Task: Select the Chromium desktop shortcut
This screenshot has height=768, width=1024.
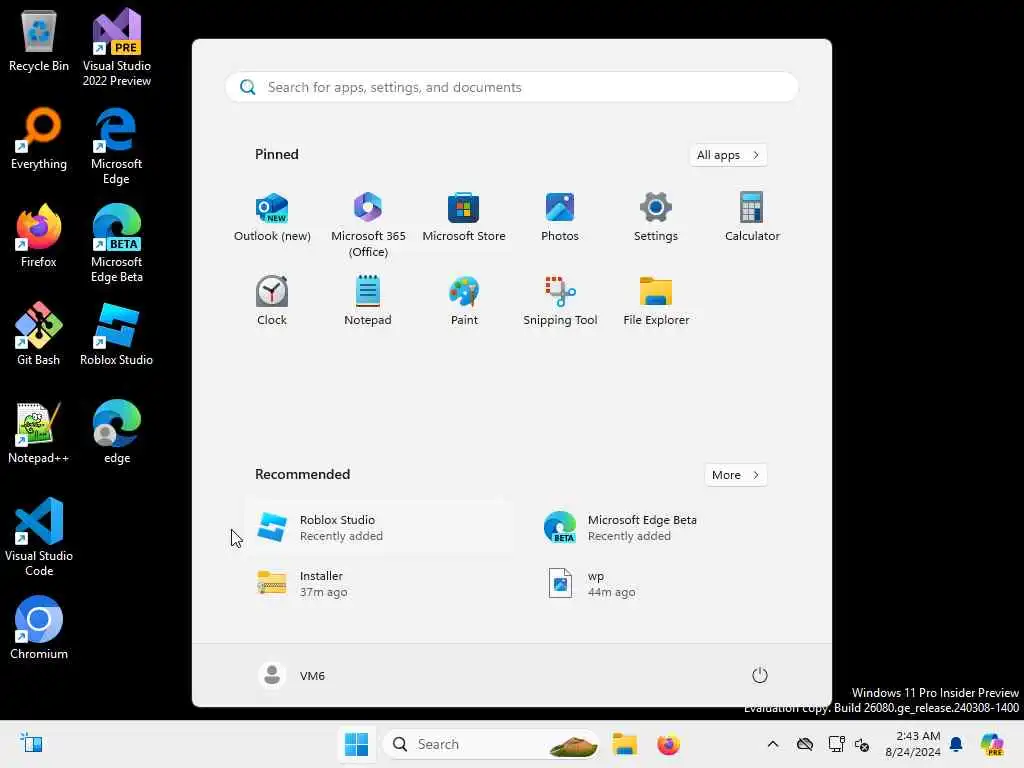Action: pyautogui.click(x=39, y=628)
